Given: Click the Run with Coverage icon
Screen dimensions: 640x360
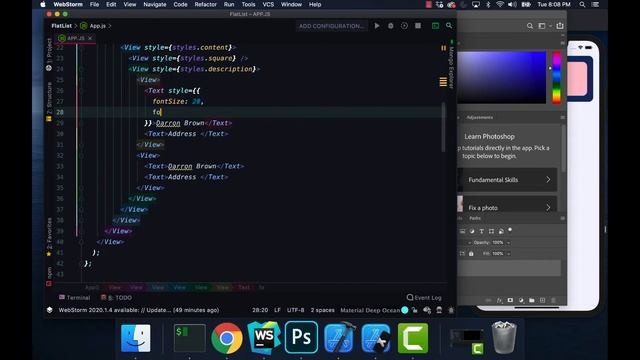Looking at the screenshot, I should click(x=404, y=26).
